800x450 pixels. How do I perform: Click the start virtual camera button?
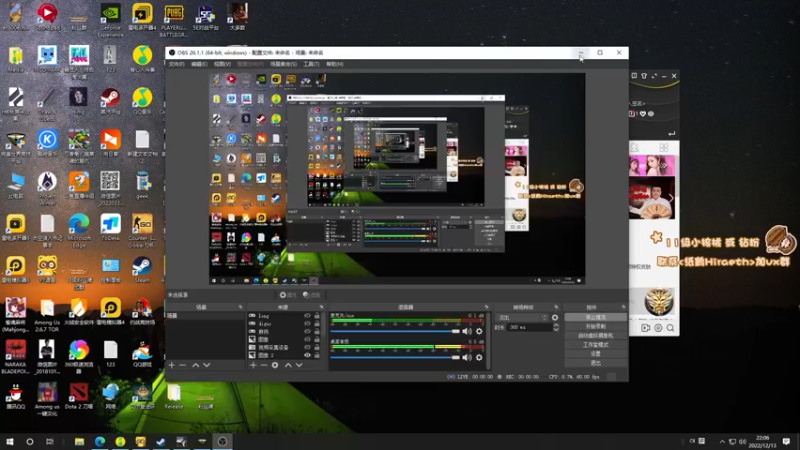(x=595, y=336)
